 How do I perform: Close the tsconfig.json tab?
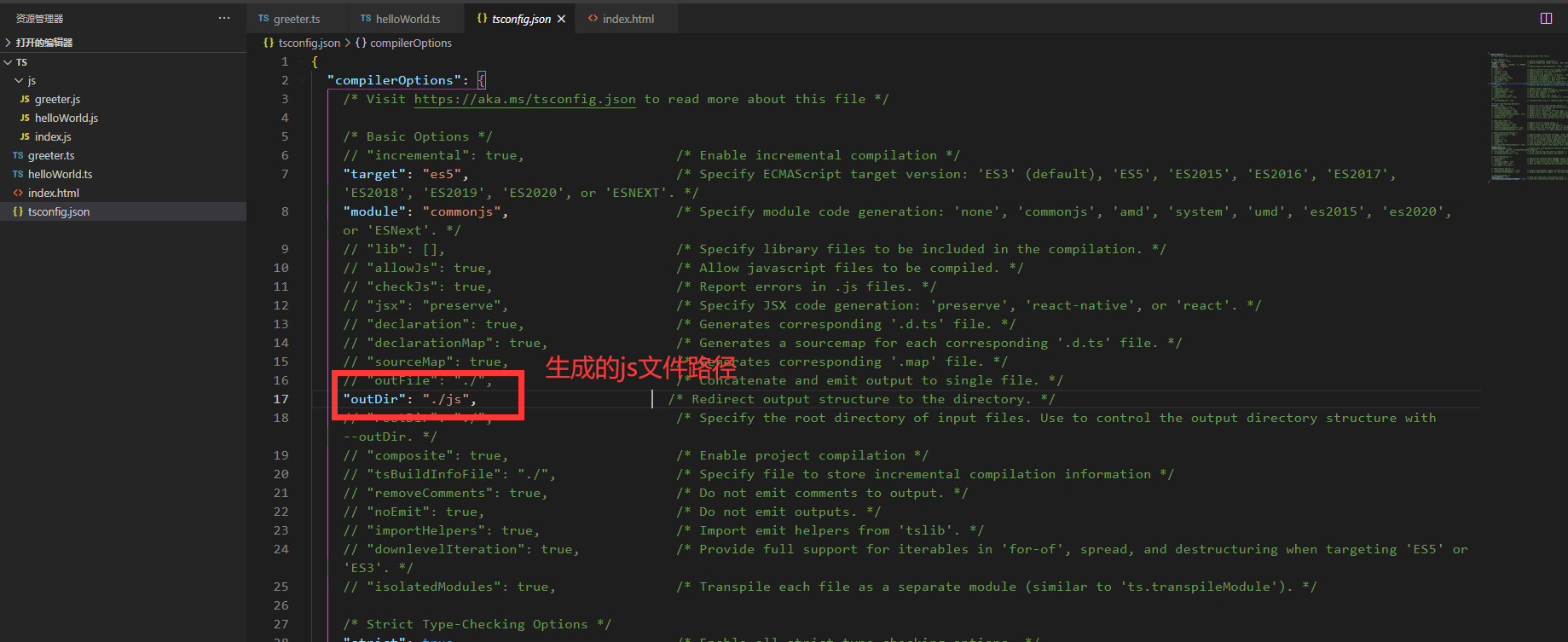pos(561,19)
